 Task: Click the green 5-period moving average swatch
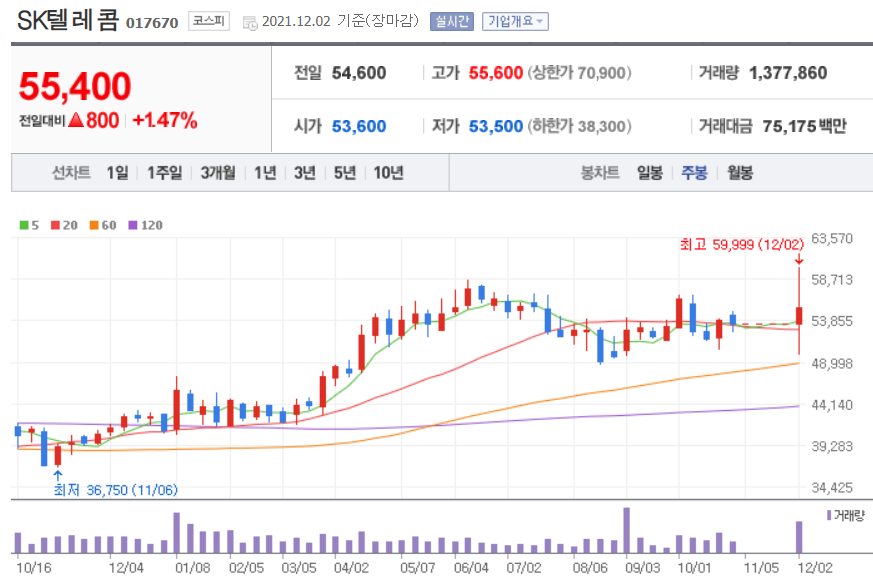tap(24, 225)
